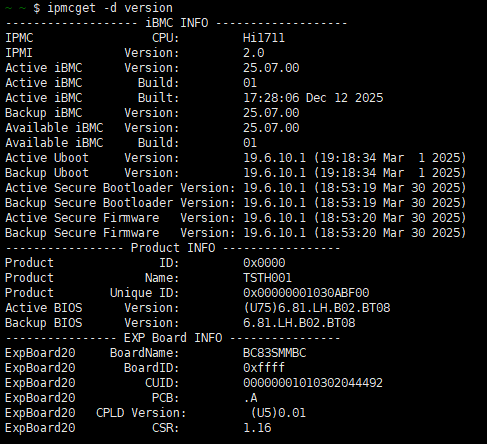The height and width of the screenshot is (444, 487).
Task: Click the Product Name value TSTH001
Action: (x=267, y=278)
